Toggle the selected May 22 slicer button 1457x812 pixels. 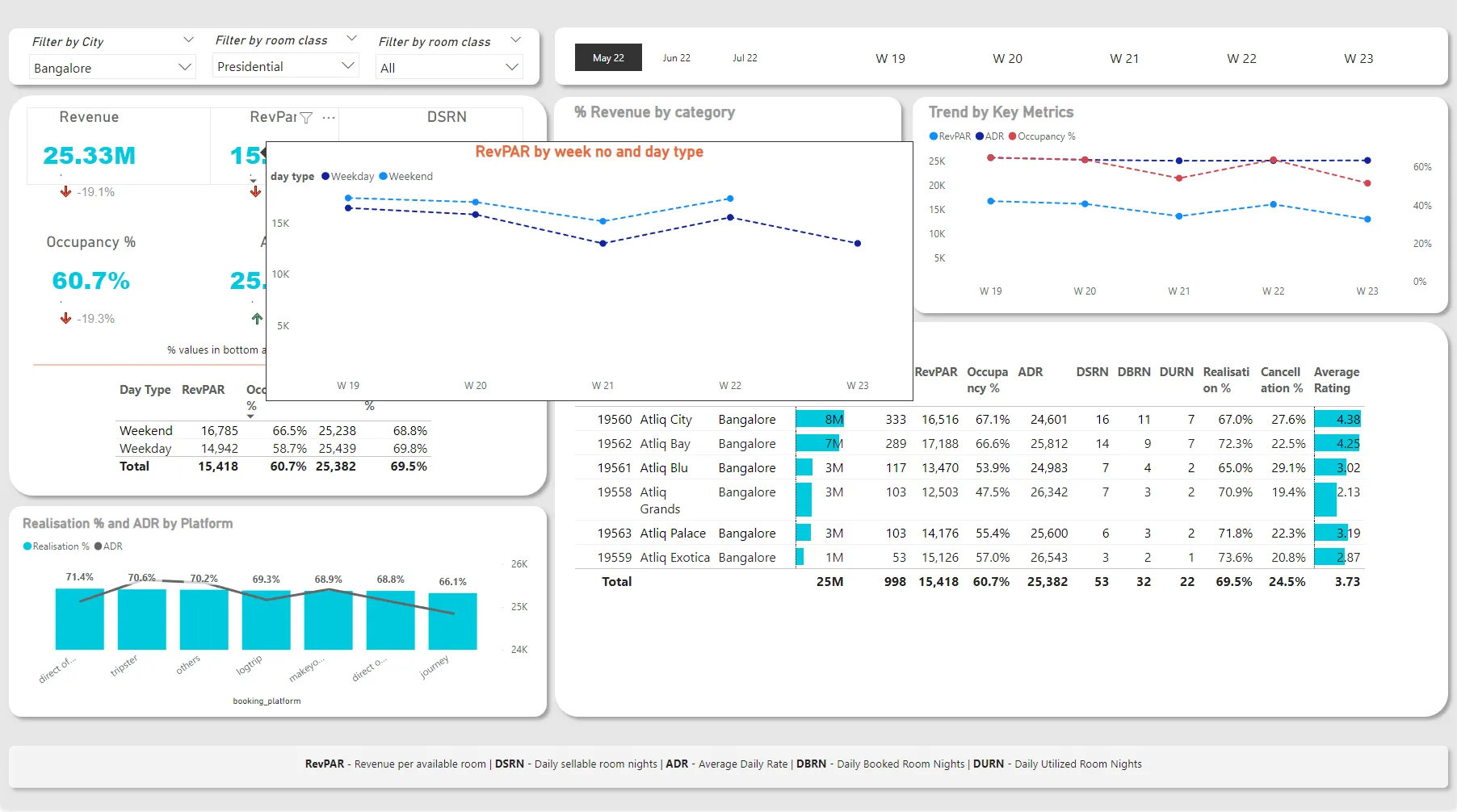608,58
